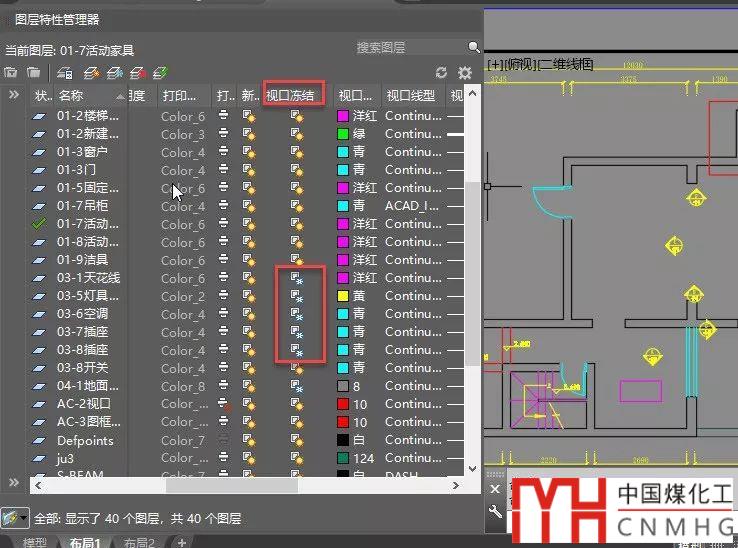Expand the panel with the bottom-left double-arrow
Screen dimensions: 738x548
tap(14, 482)
